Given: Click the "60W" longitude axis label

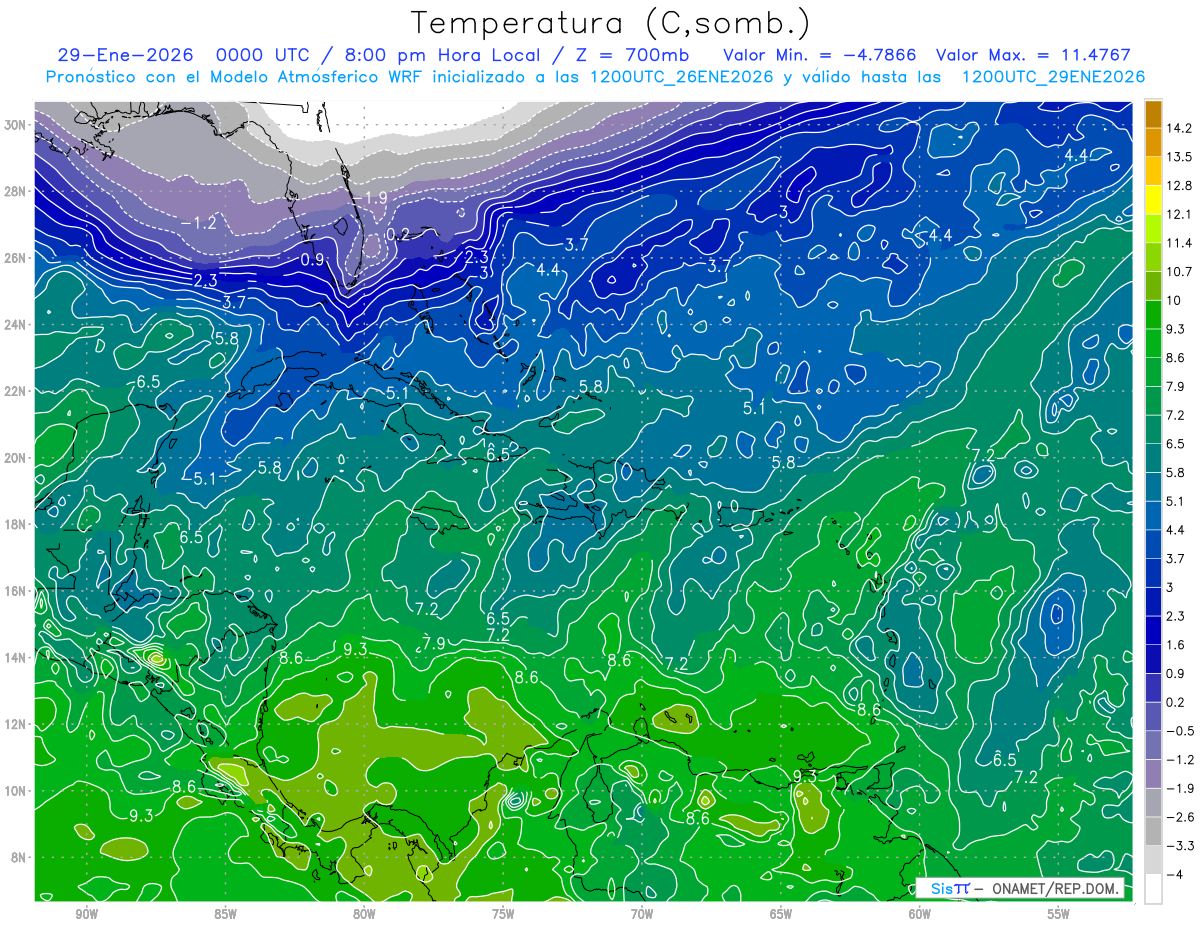Looking at the screenshot, I should pos(920,913).
